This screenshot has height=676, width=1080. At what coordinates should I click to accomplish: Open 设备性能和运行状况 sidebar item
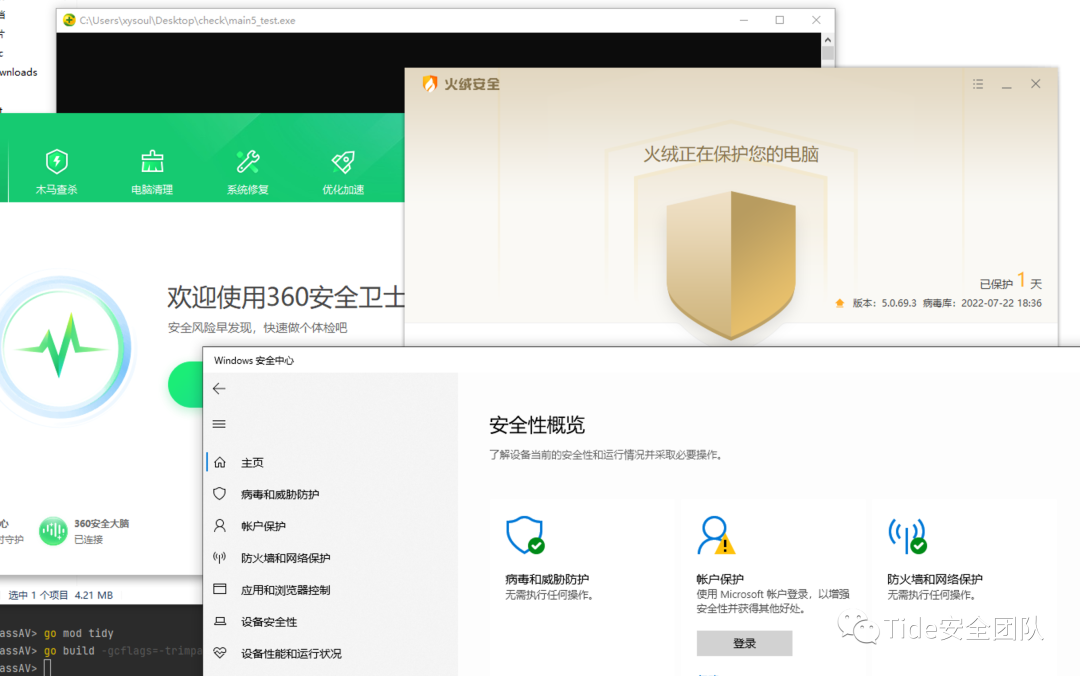click(332, 653)
